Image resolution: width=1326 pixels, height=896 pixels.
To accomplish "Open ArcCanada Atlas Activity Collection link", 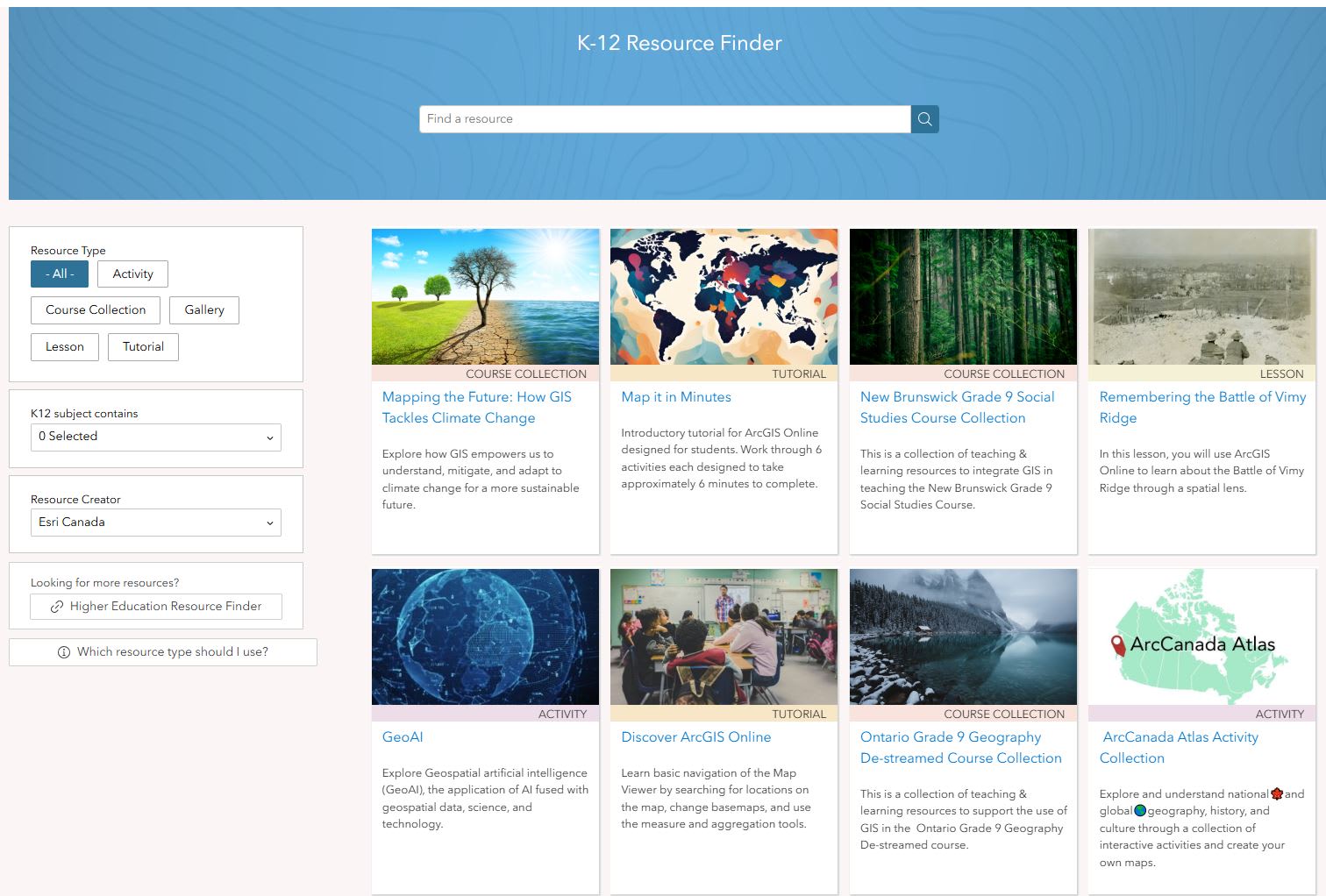I will tap(1180, 748).
